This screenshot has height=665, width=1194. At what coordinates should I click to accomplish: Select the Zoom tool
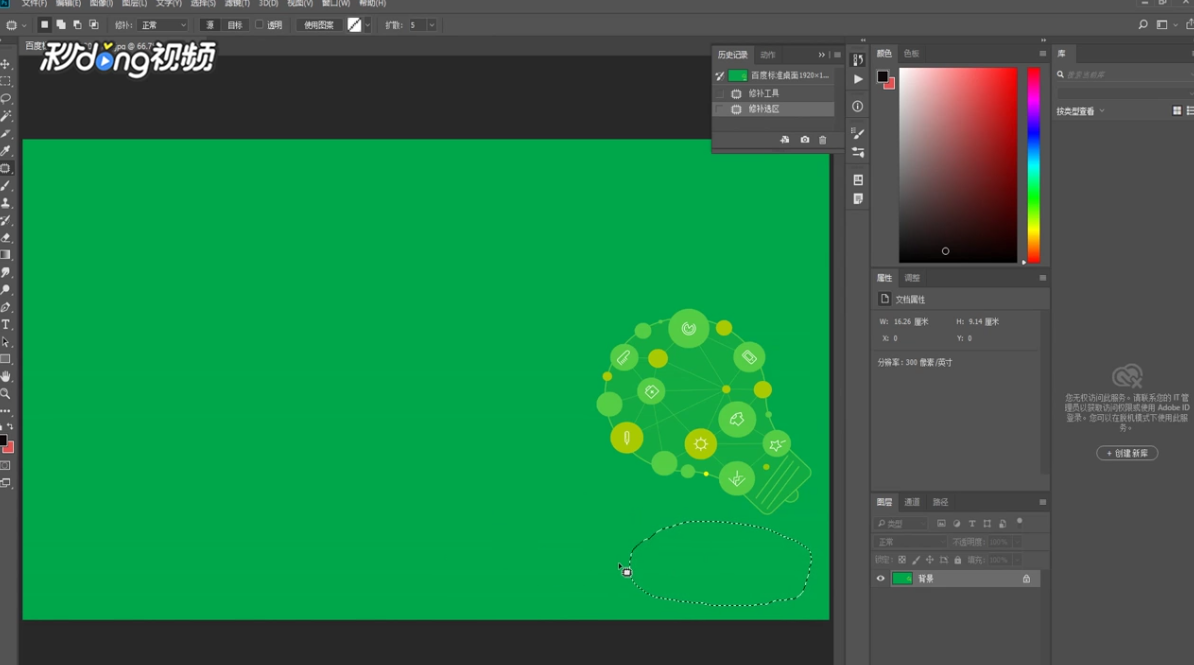pos(6,394)
